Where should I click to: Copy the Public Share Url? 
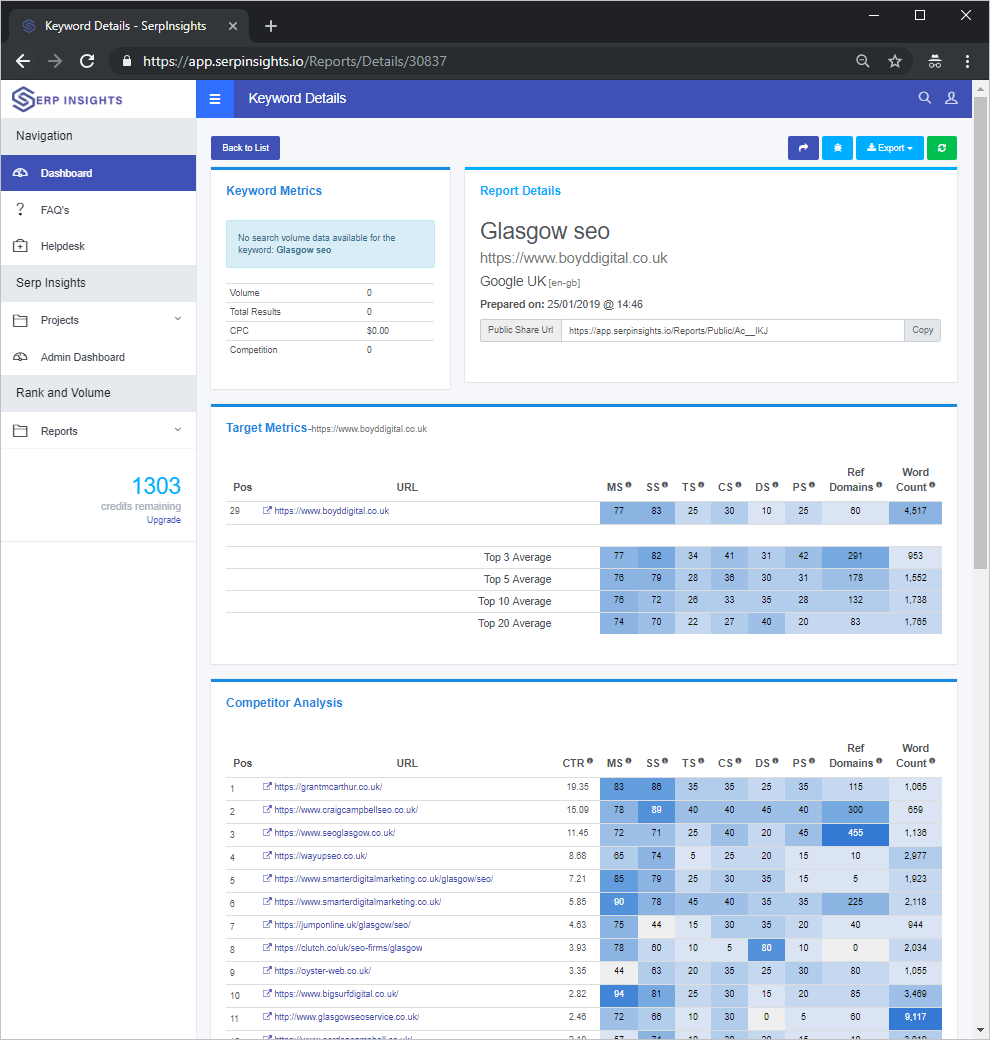point(921,330)
